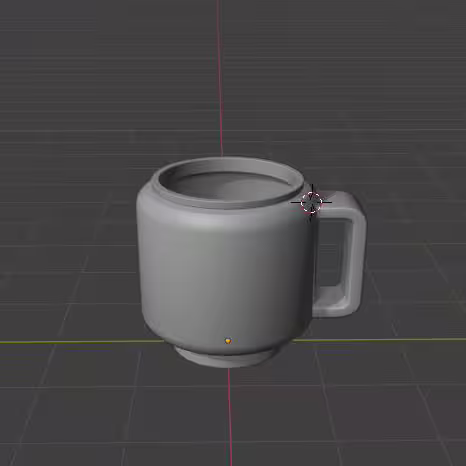
Task: Click the green axis line right of mug
Action: [x=380, y=340]
